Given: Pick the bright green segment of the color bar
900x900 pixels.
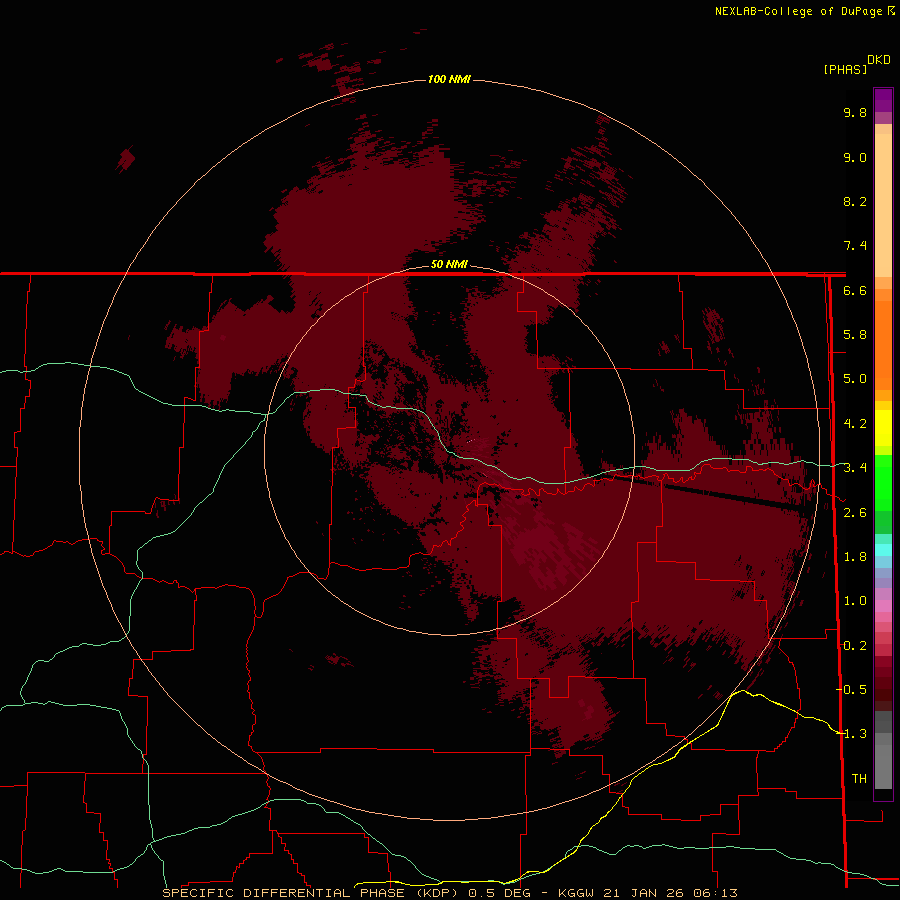Looking at the screenshot, I should 883,483.
